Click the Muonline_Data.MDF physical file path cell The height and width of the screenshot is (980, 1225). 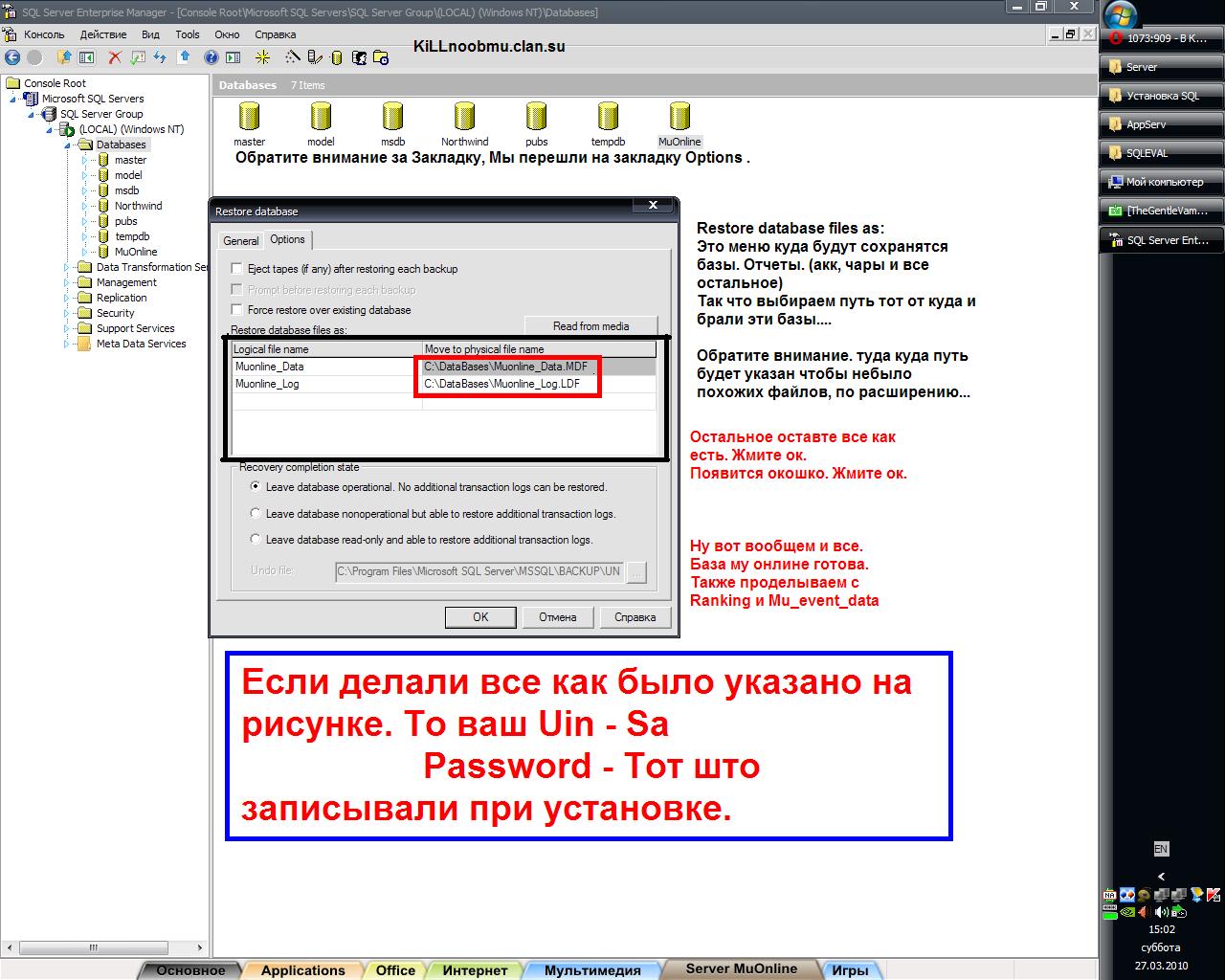pos(506,367)
